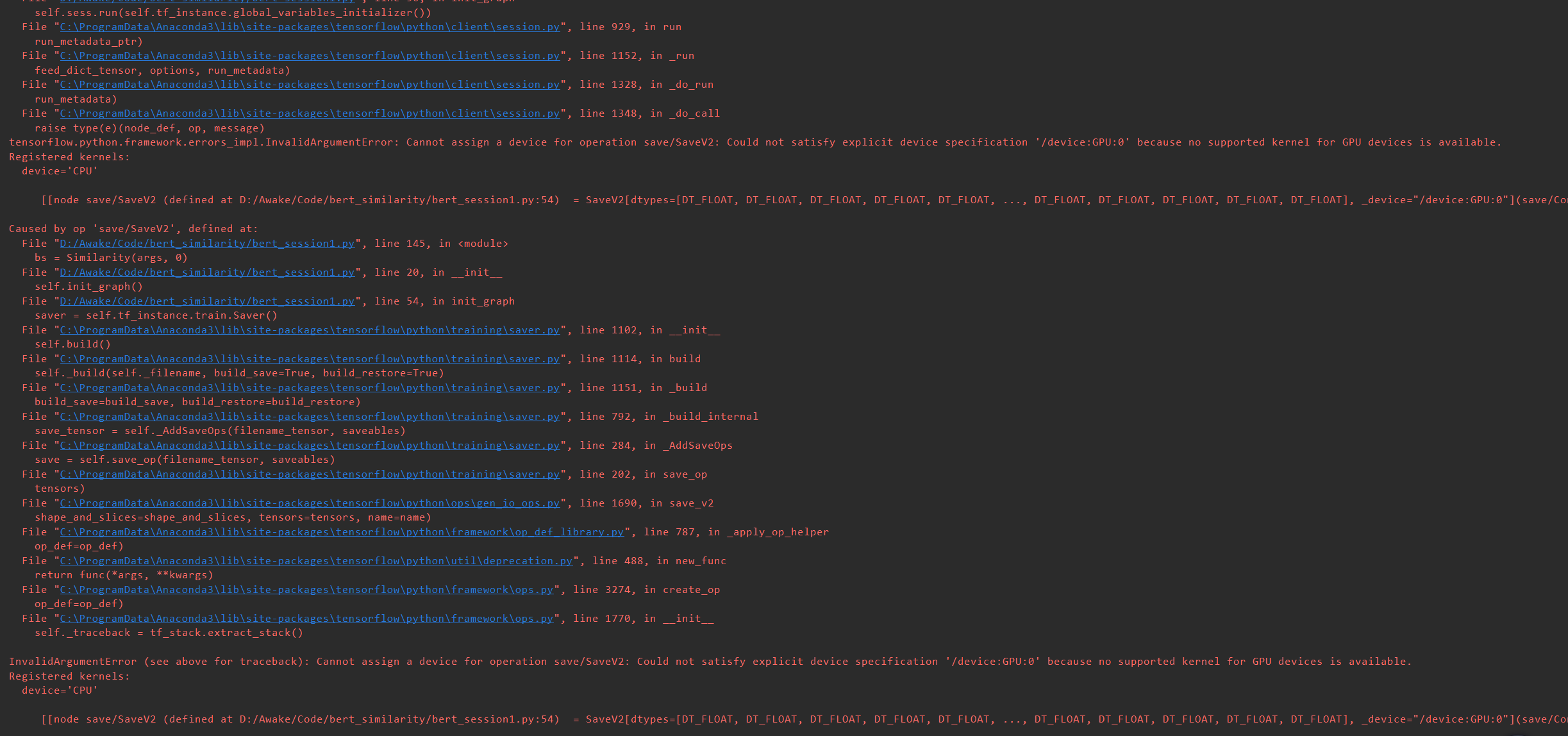The height and width of the screenshot is (736, 1568).
Task: Open saver.py link at line 1102
Action: pos(309,330)
